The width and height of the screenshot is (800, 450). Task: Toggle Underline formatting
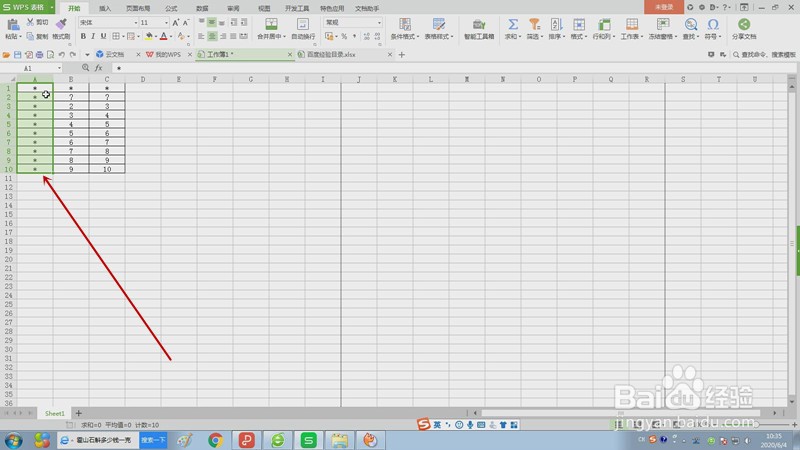pyautogui.click(x=103, y=36)
